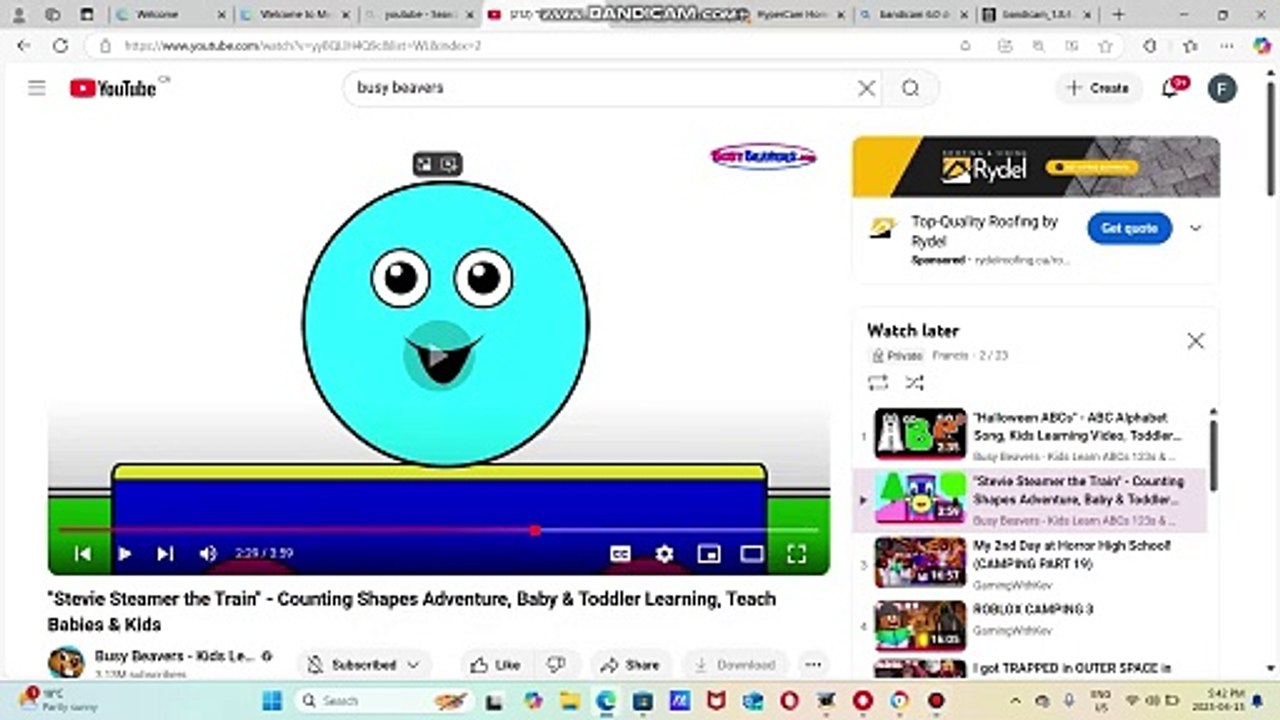The height and width of the screenshot is (720, 1280).
Task: Click the YouTube search magnifier button
Action: coord(910,88)
